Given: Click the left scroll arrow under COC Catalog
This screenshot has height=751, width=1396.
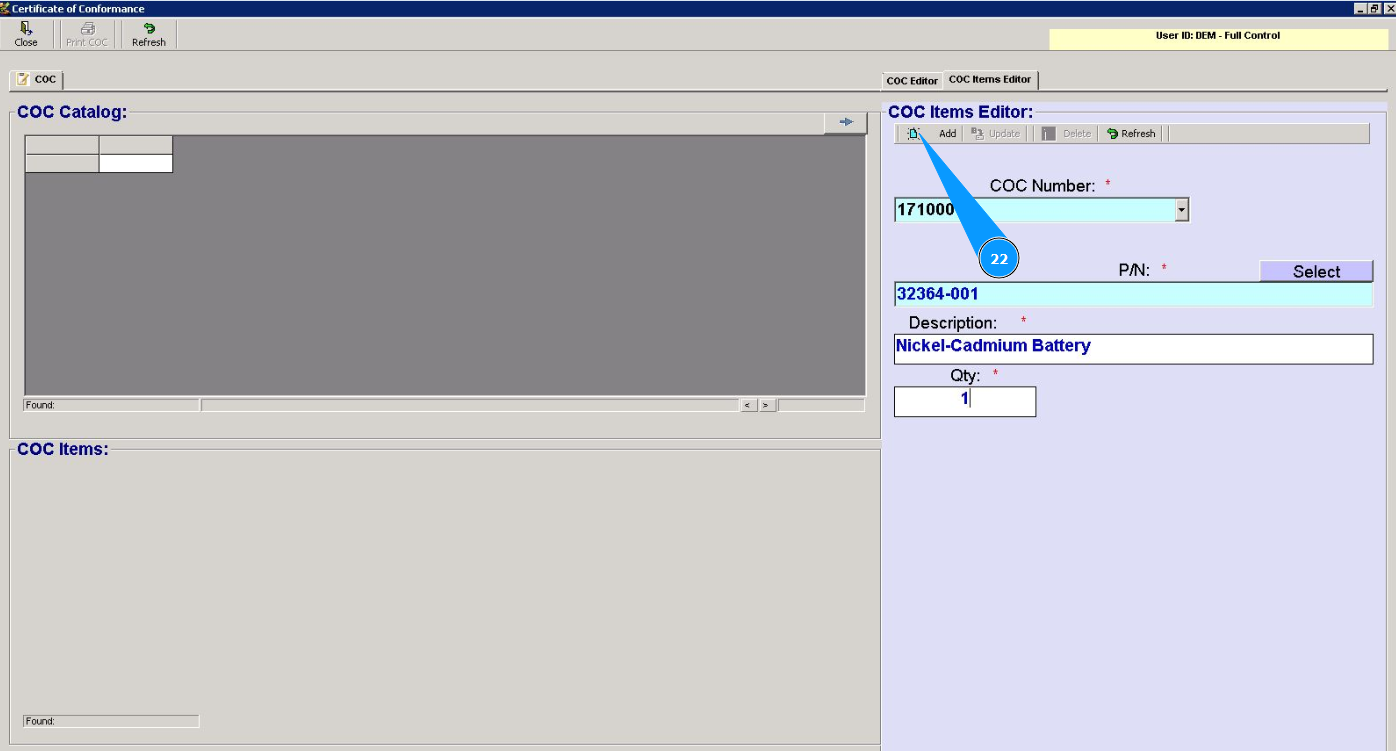Looking at the screenshot, I should point(748,405).
